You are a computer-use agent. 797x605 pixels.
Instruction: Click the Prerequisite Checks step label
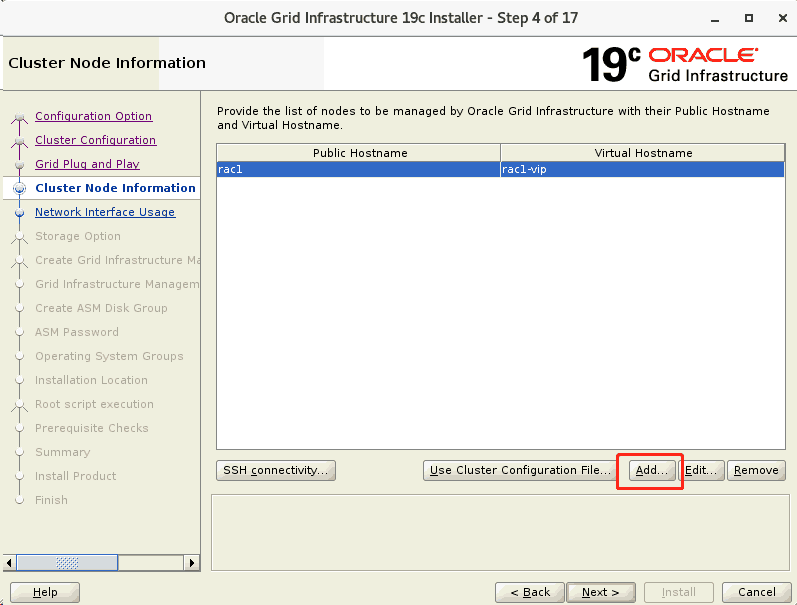(x=91, y=428)
